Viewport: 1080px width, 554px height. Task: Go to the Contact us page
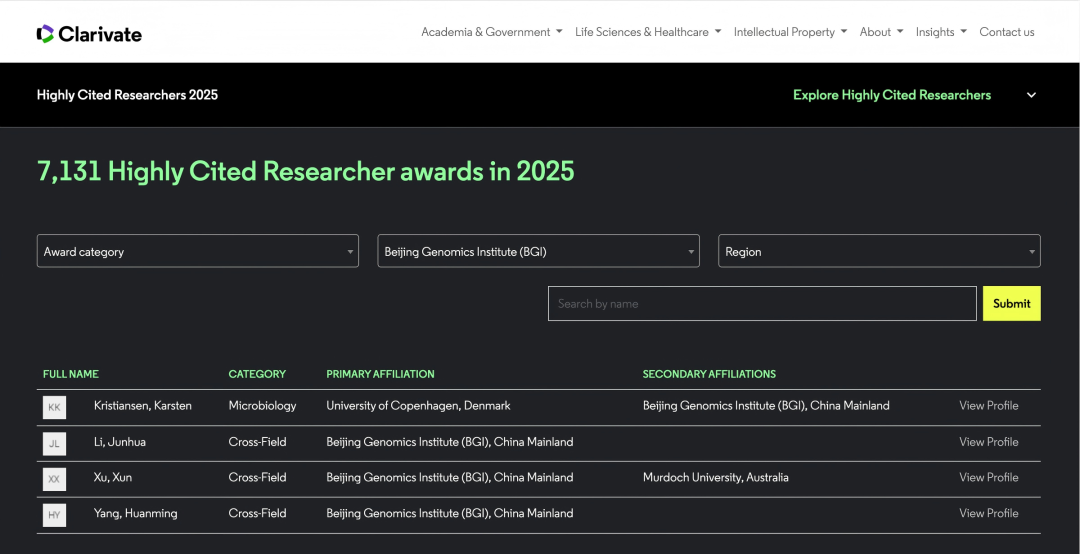[x=1006, y=32]
